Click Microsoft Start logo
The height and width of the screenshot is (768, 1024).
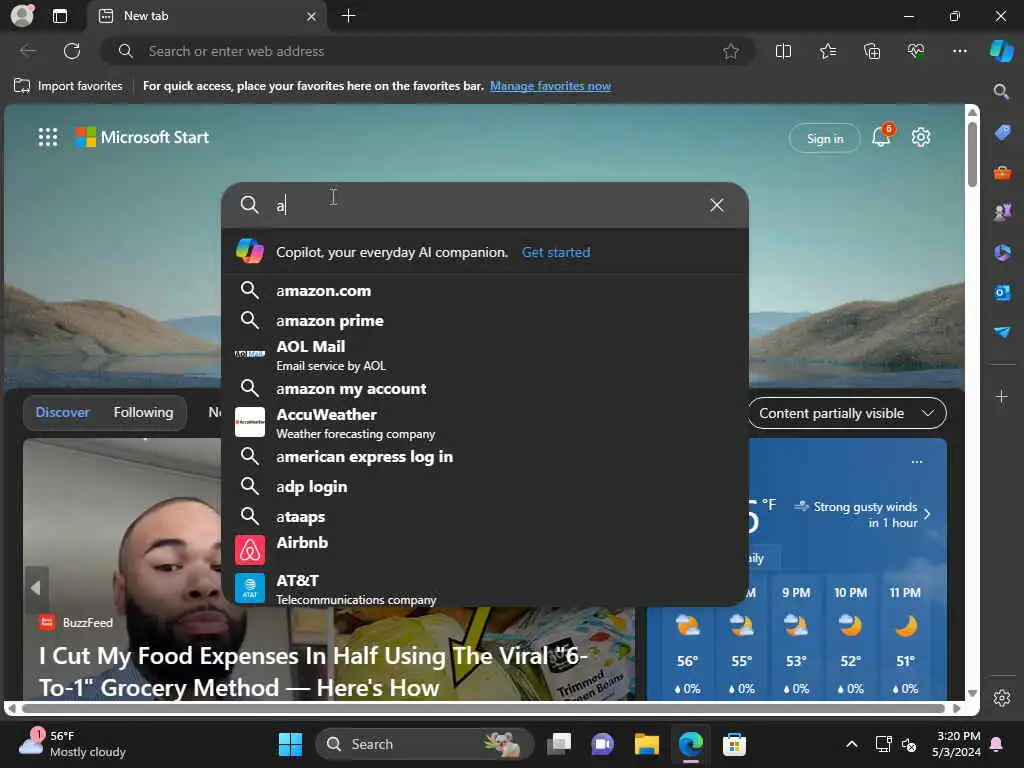click(142, 137)
